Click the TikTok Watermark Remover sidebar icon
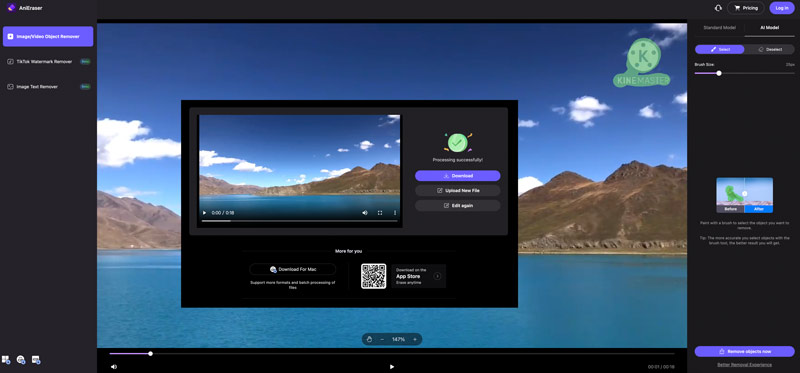Screen dimensions: 800x373 click(10, 61)
